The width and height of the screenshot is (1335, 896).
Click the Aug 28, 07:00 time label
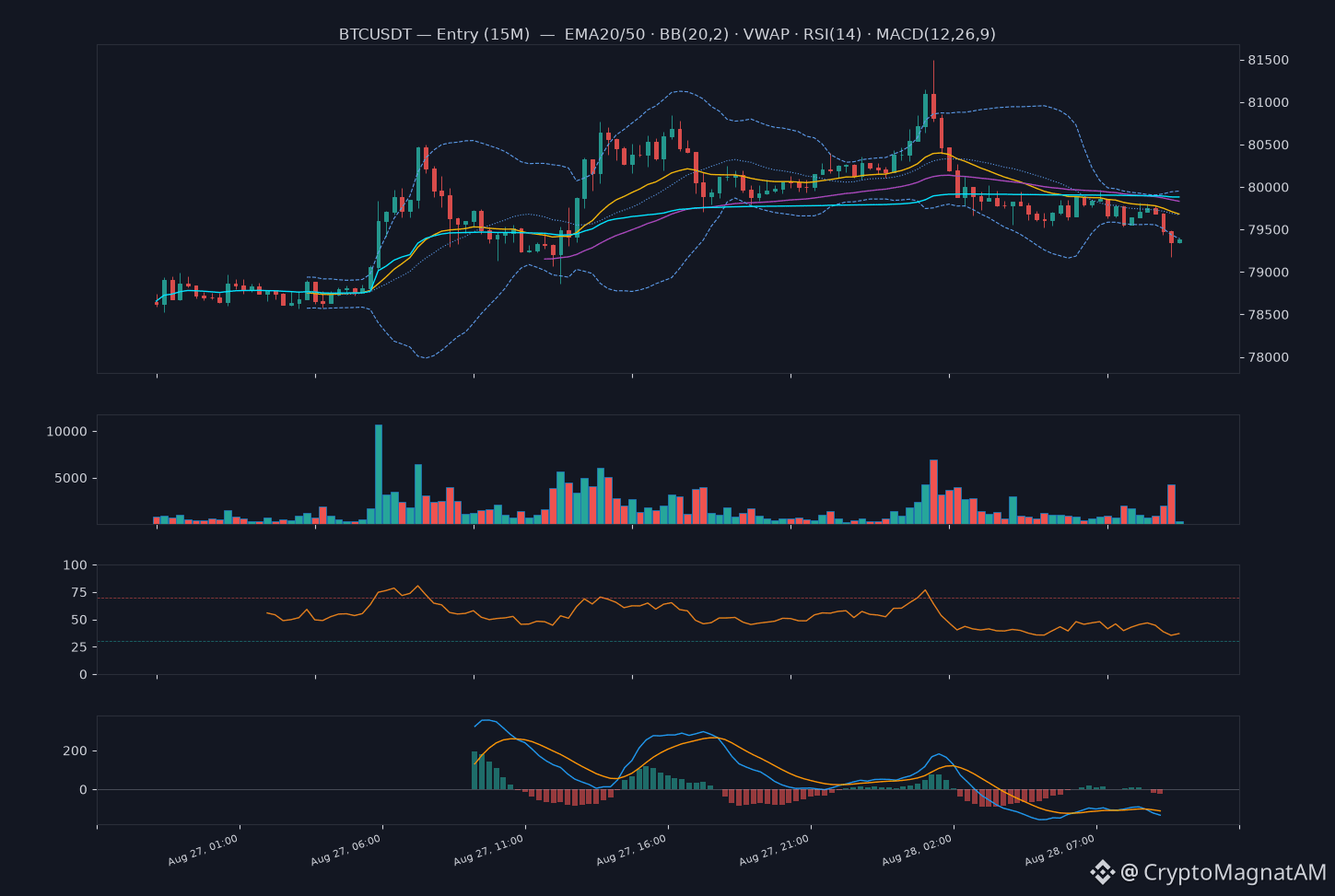[x=1060, y=850]
